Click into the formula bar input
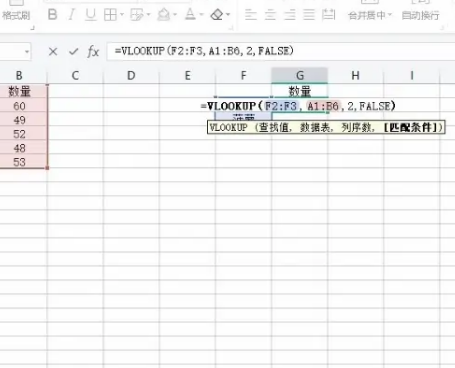The image size is (455, 368). 281,51
